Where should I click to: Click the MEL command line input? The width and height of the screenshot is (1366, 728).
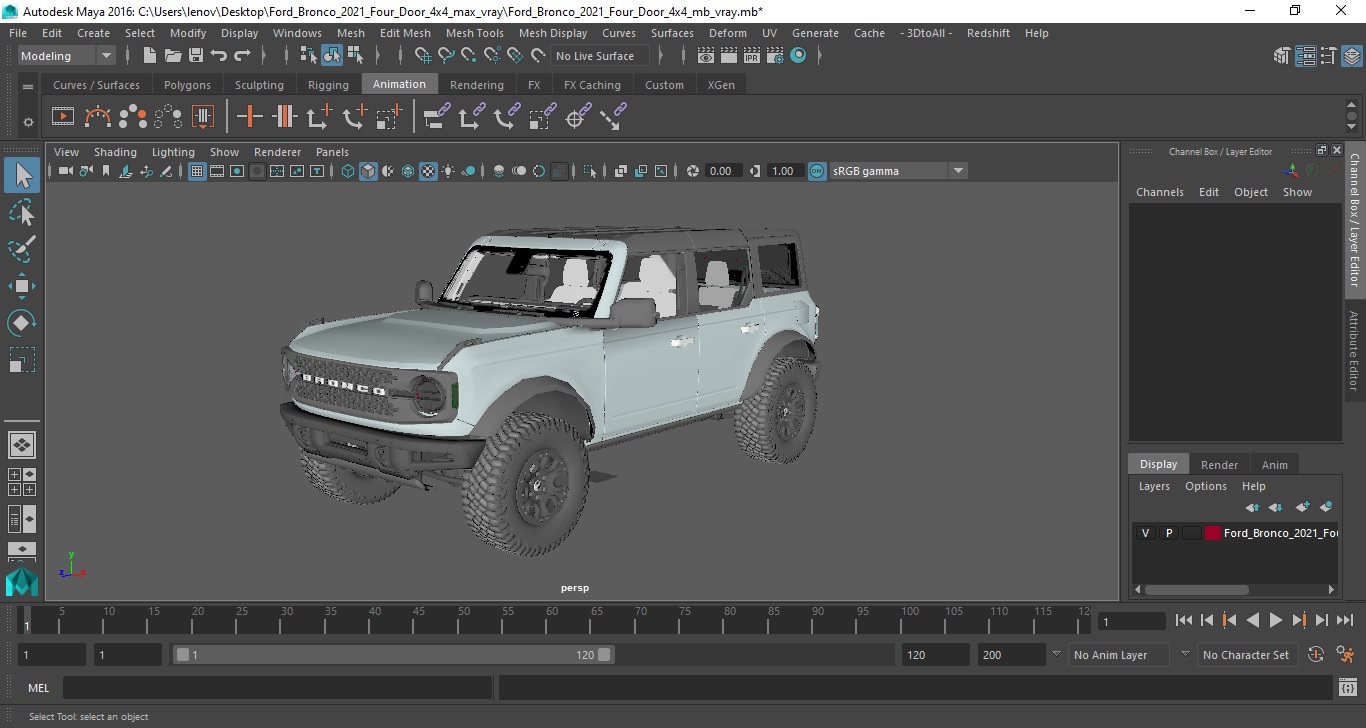click(277, 687)
